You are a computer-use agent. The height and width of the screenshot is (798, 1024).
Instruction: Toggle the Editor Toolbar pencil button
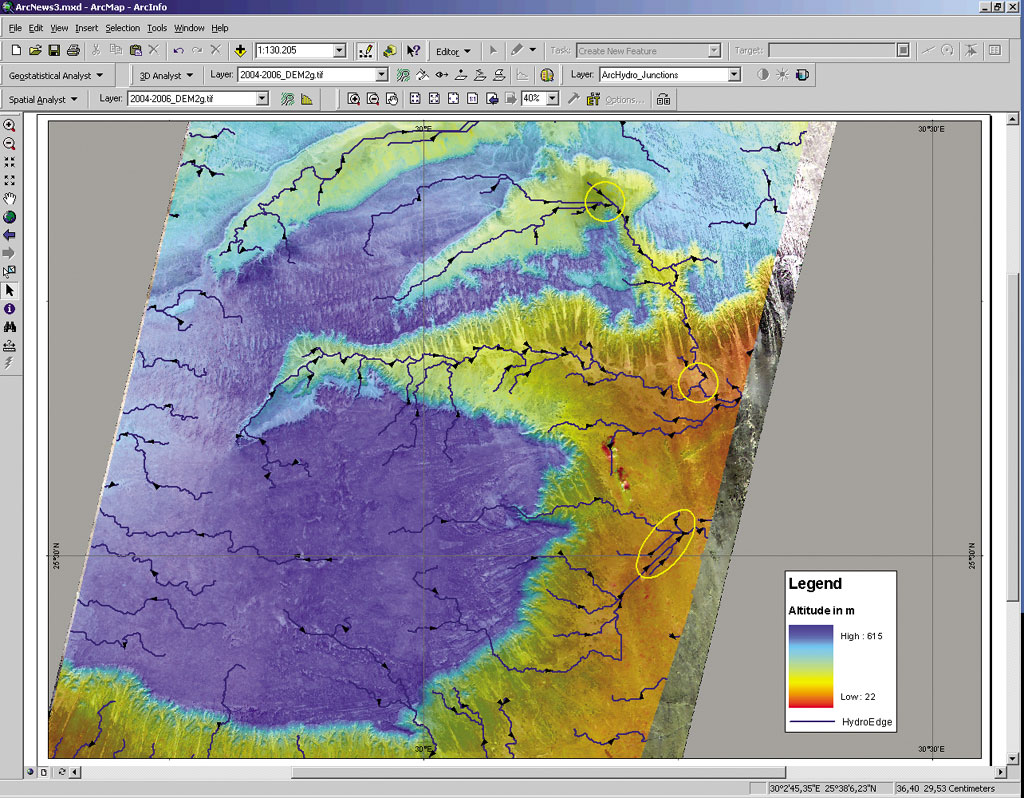click(x=366, y=50)
